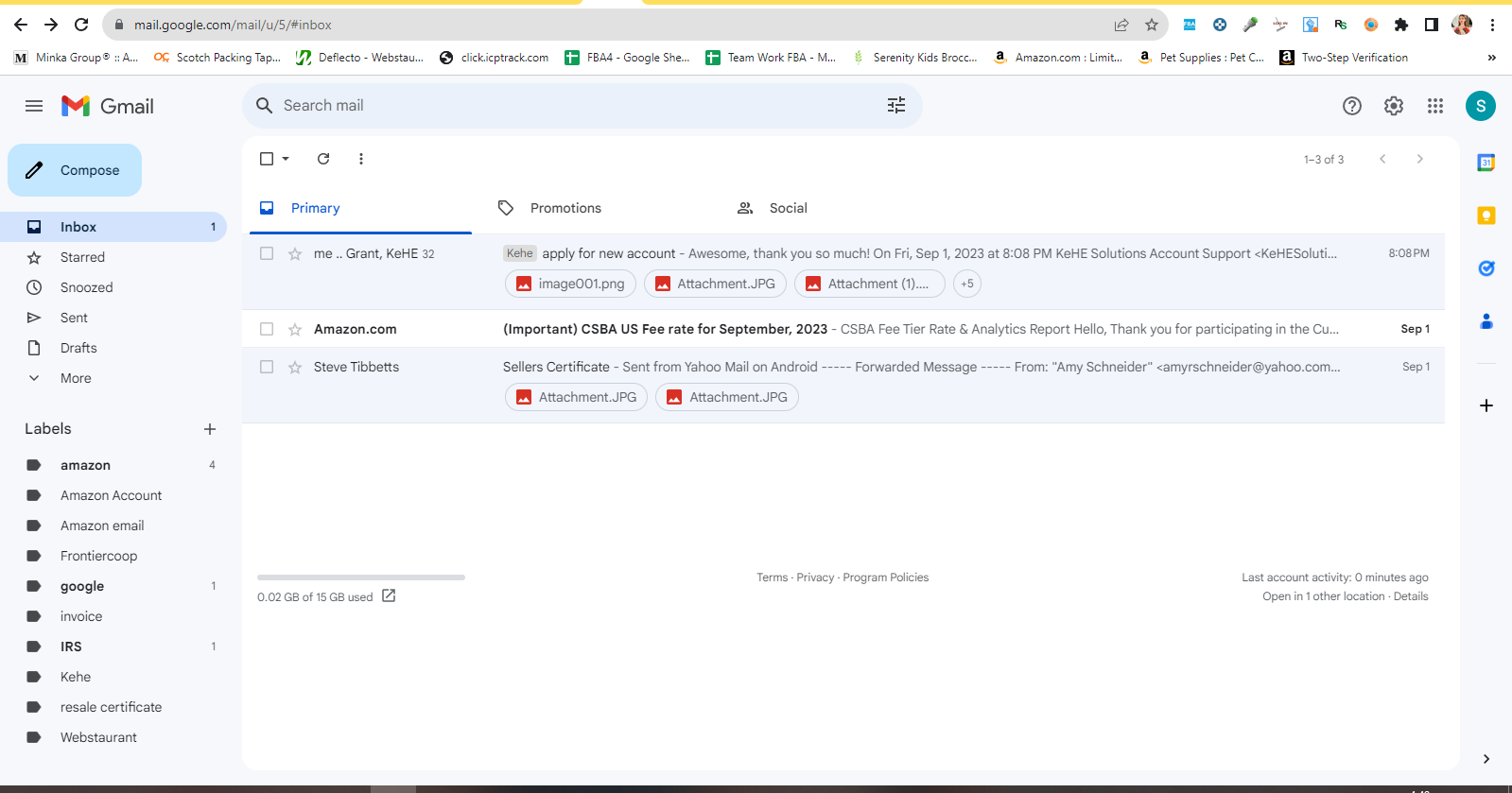The height and width of the screenshot is (793, 1512).
Task: Show more bookmarks with the double chevron
Action: [x=1492, y=58]
